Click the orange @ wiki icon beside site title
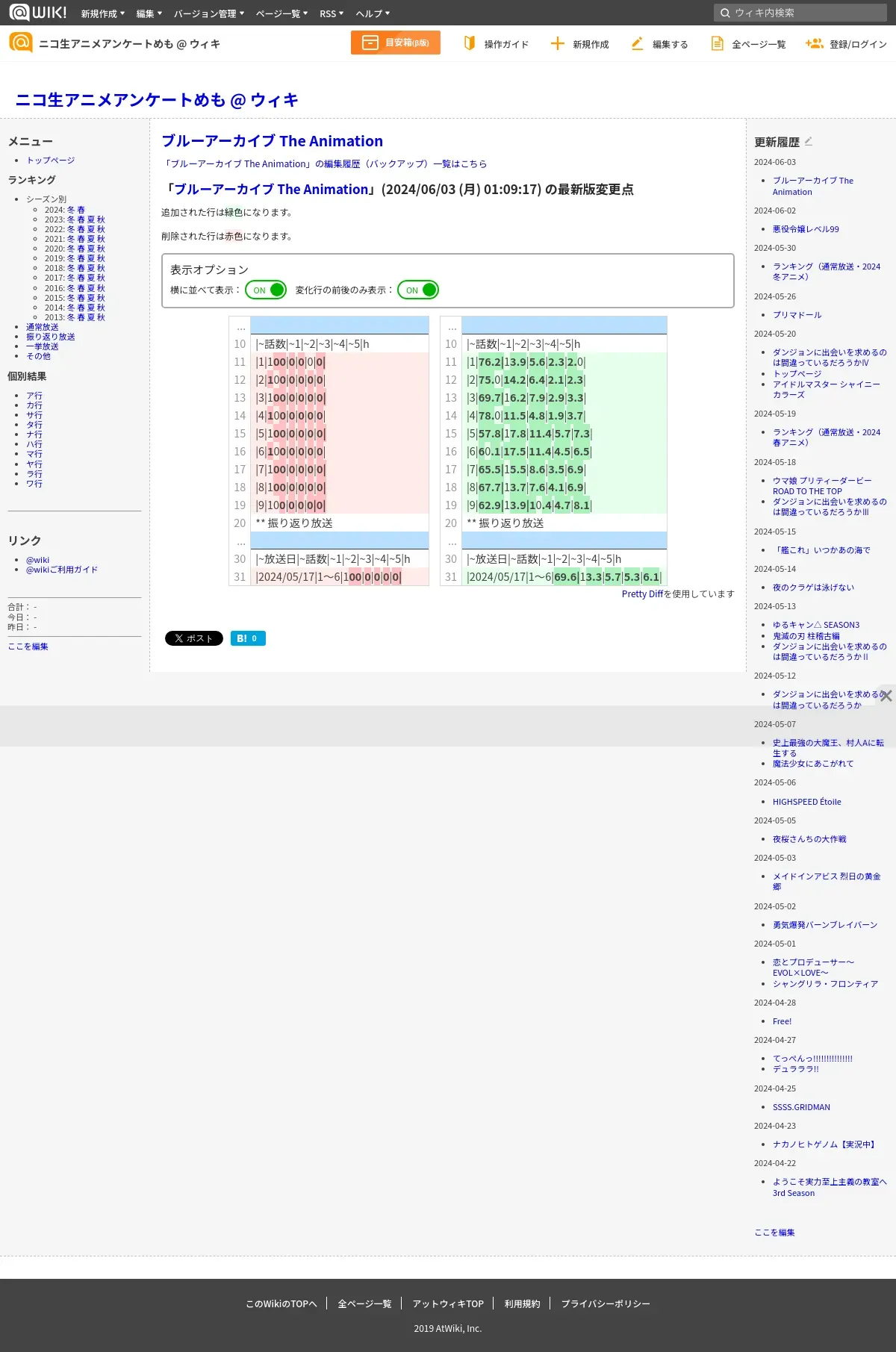The image size is (896, 1352). (x=21, y=43)
